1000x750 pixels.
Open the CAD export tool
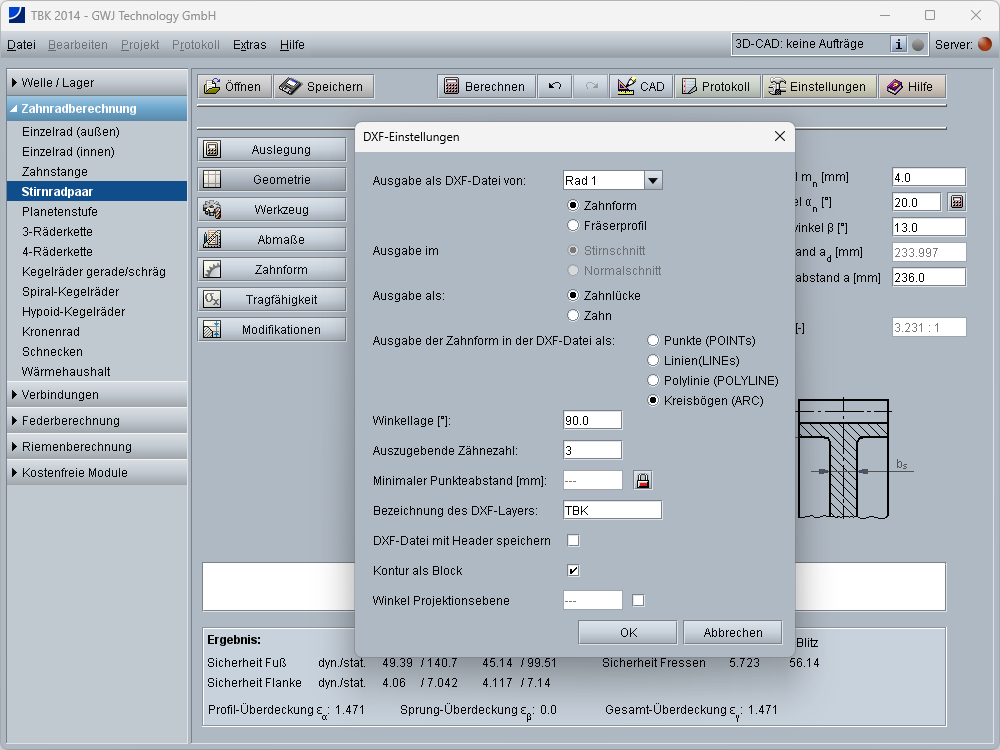click(x=641, y=87)
